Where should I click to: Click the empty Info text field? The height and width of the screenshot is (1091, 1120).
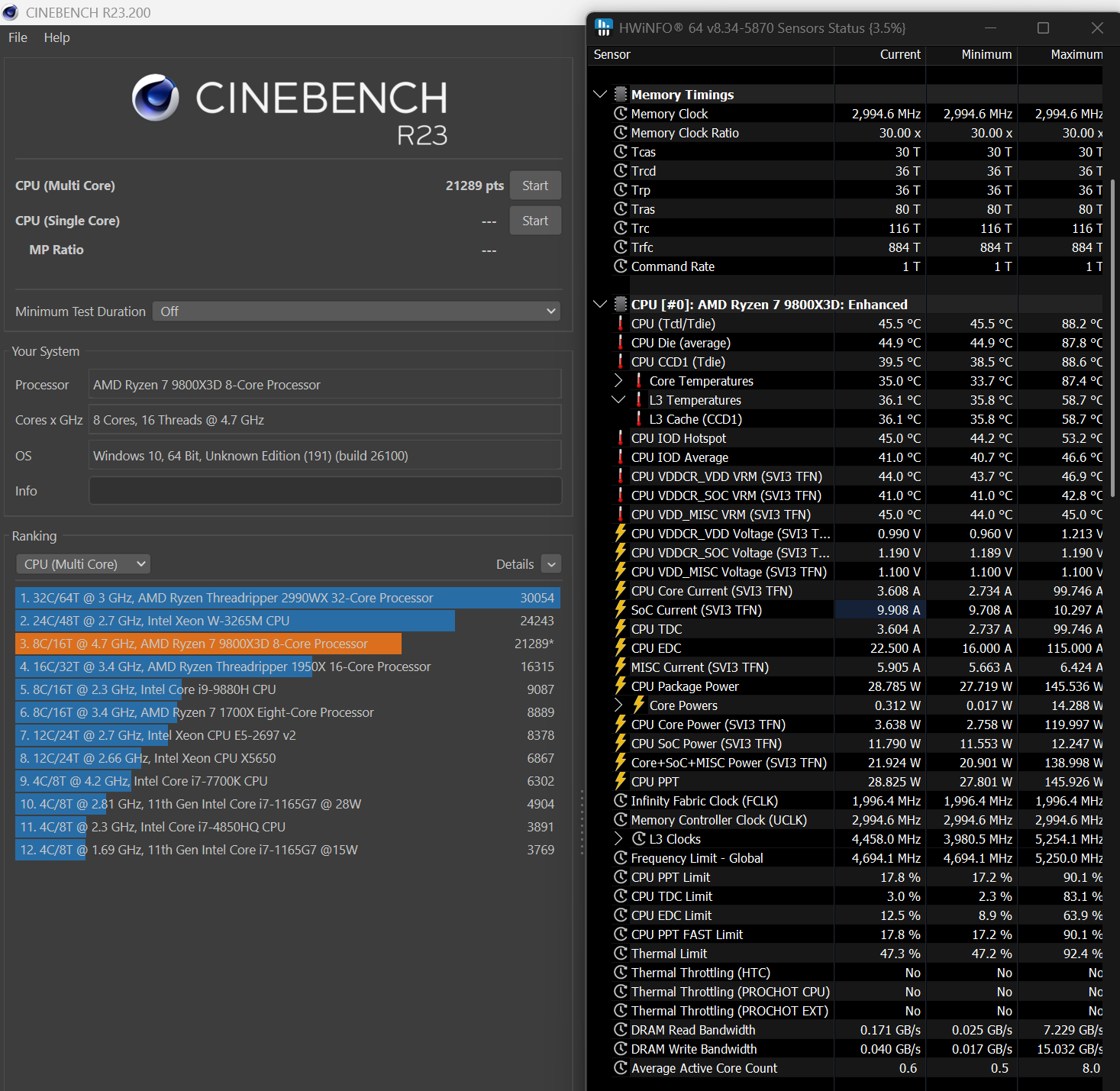[x=325, y=491]
